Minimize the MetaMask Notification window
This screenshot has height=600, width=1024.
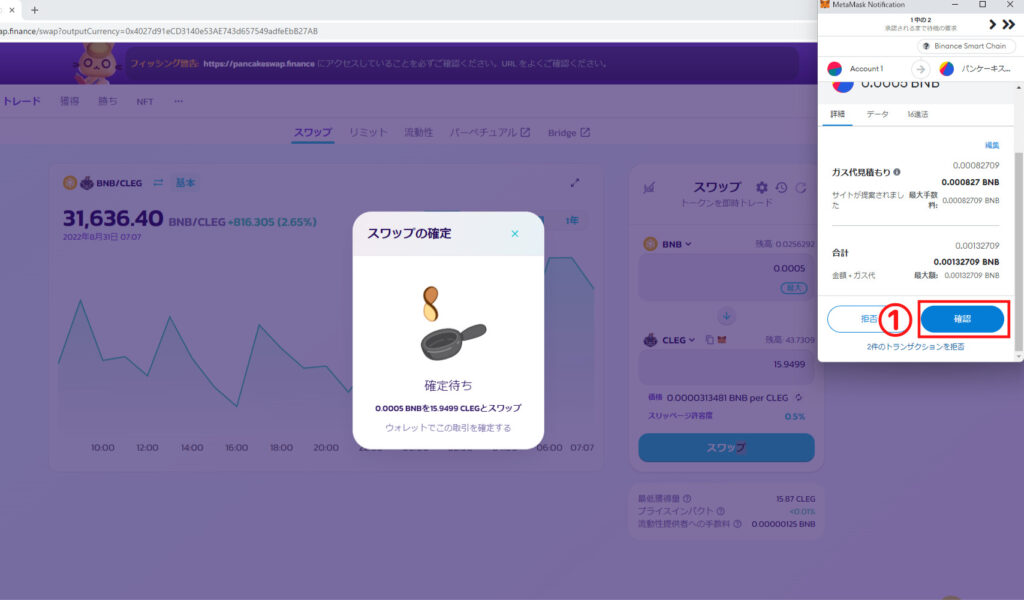coord(955,5)
